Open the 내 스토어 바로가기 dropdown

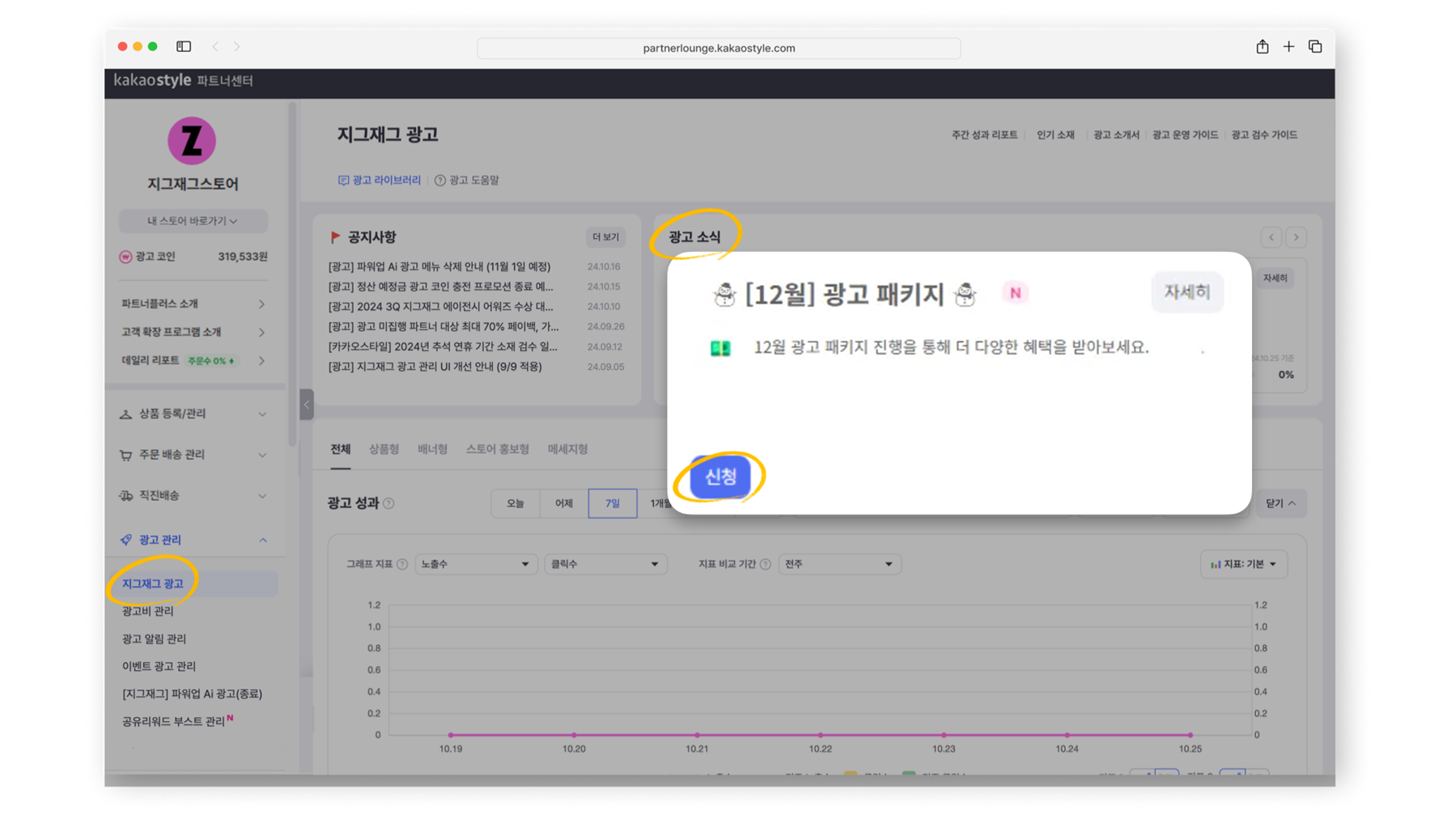coord(193,221)
